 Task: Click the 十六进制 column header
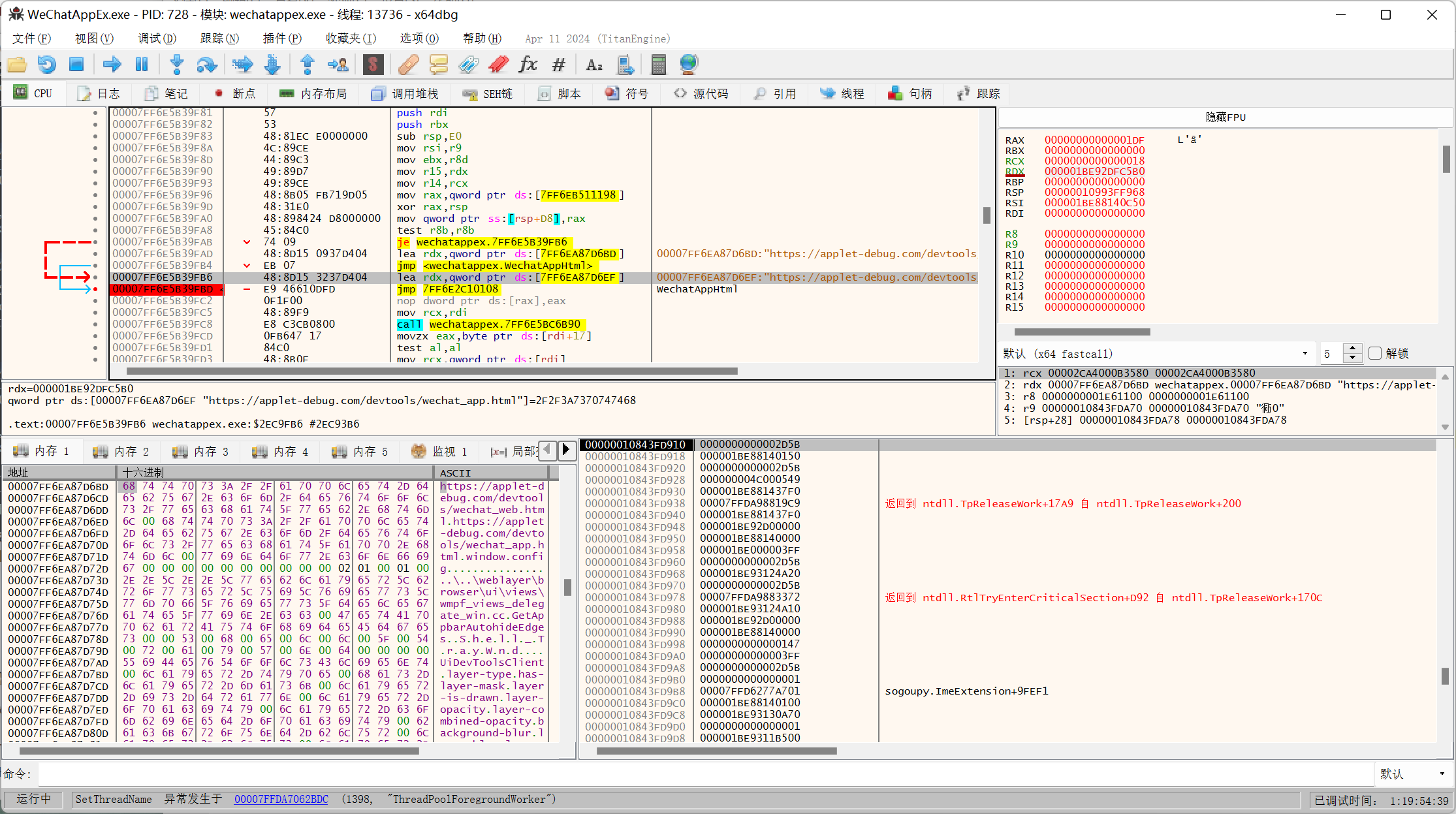pos(274,473)
